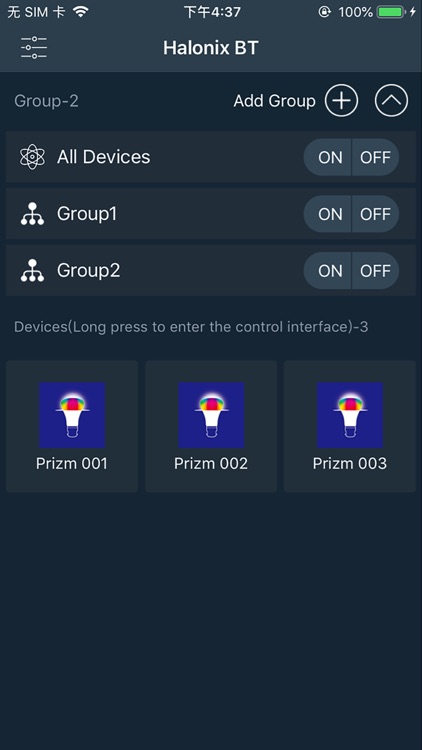The height and width of the screenshot is (750, 422).
Task: Turn All Devices OFF
Action: pos(376,157)
